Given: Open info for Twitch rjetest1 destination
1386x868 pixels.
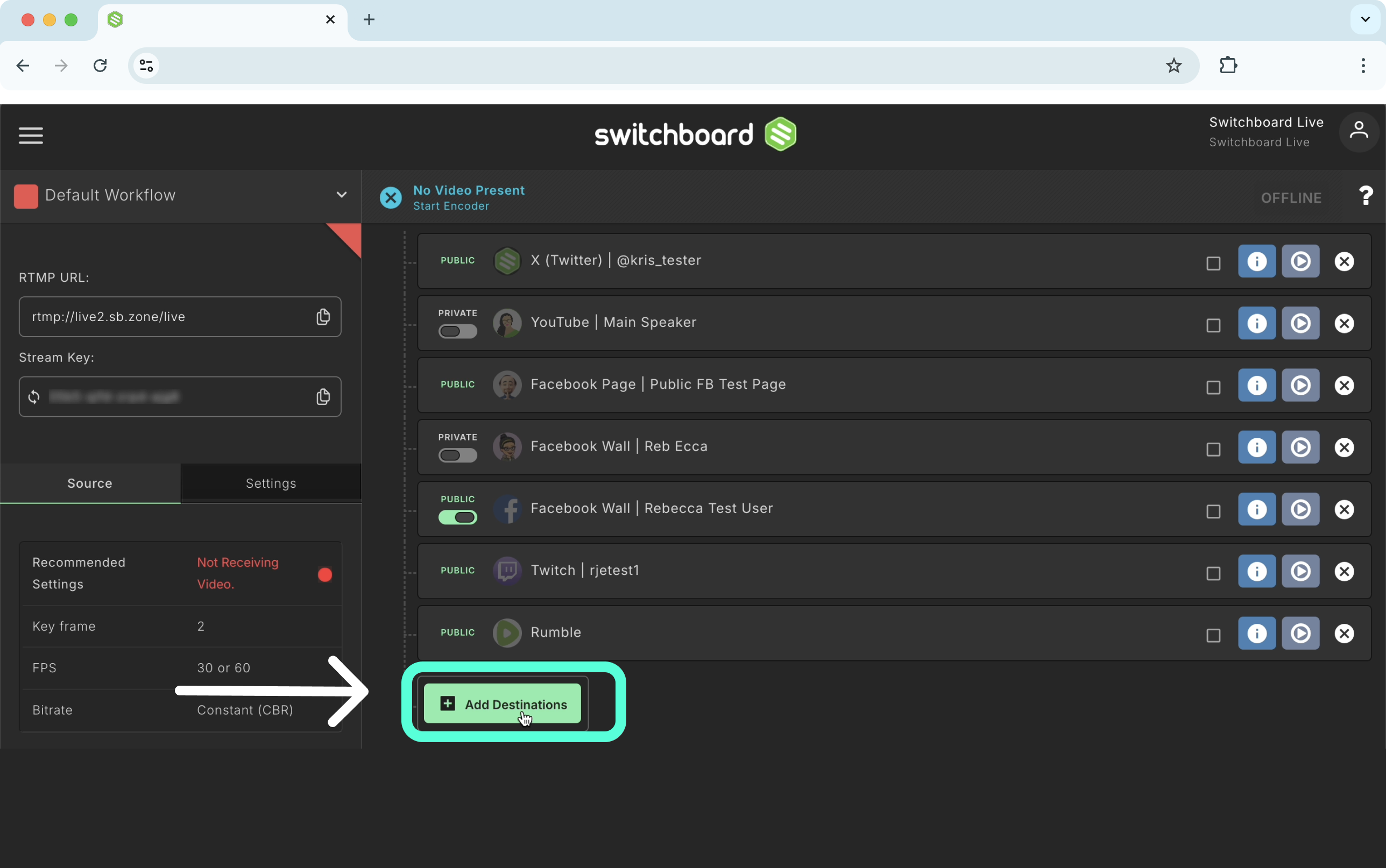Looking at the screenshot, I should click(x=1257, y=571).
